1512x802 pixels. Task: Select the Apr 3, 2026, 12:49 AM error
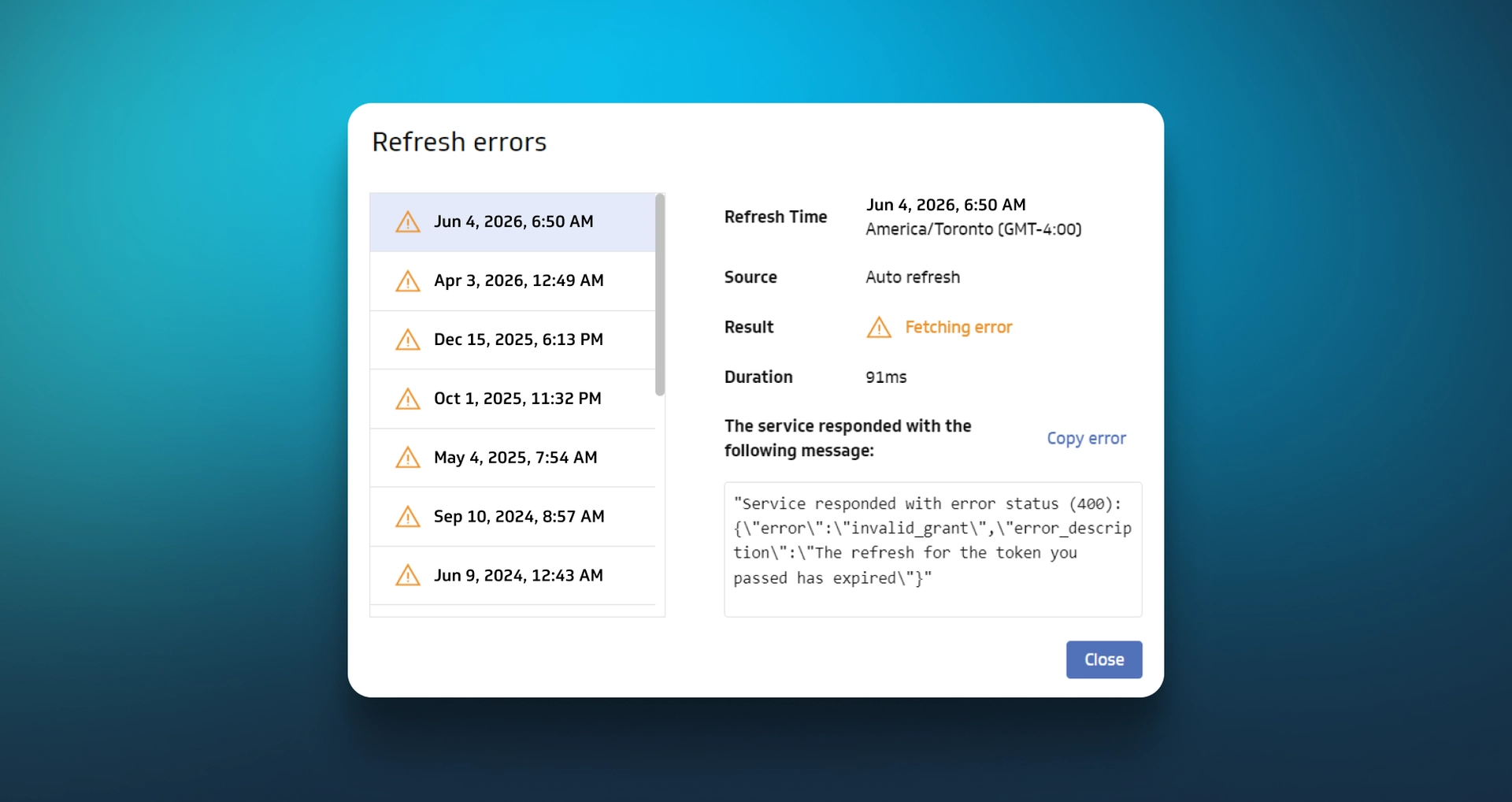pos(513,281)
